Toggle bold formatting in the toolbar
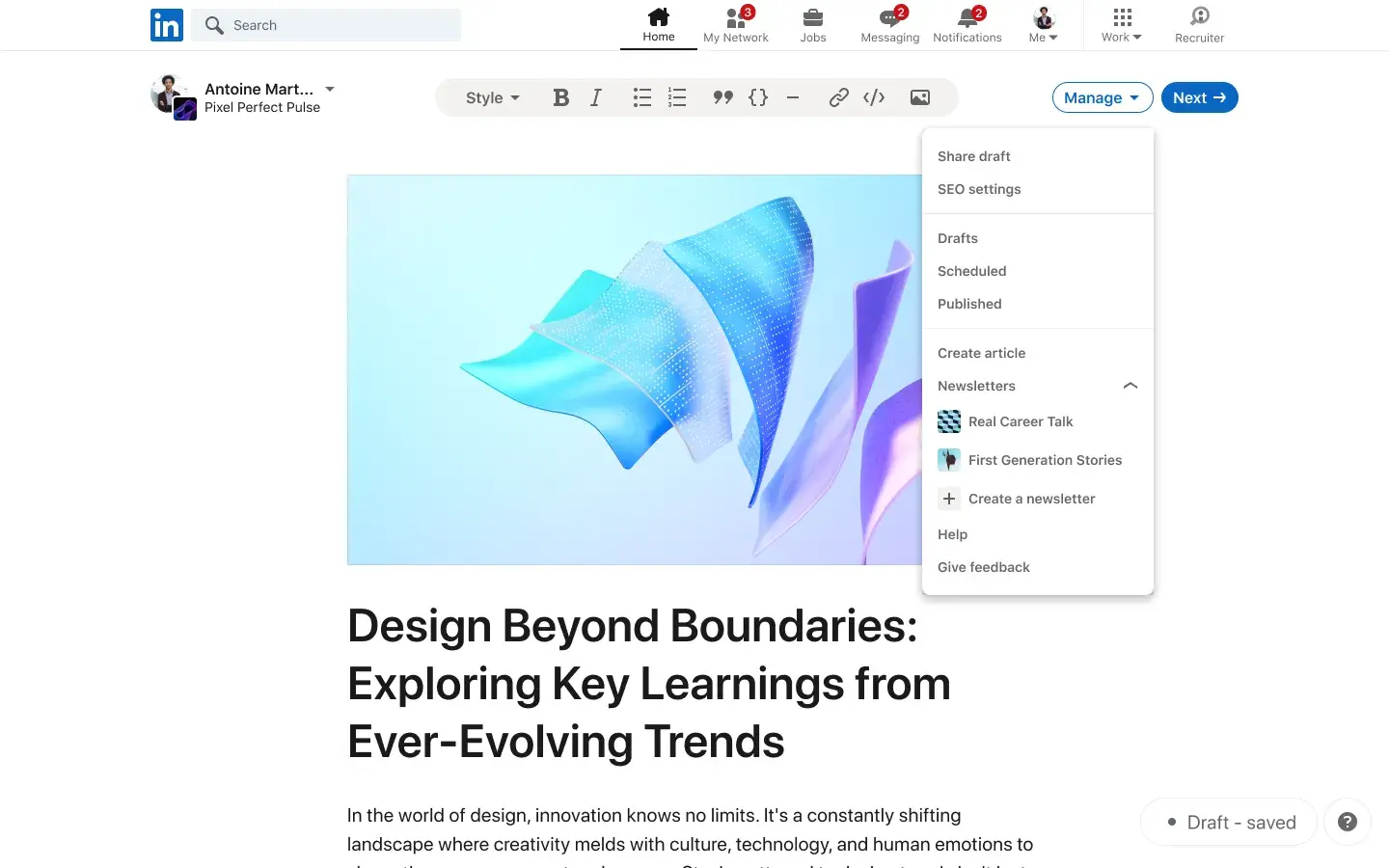 point(560,97)
